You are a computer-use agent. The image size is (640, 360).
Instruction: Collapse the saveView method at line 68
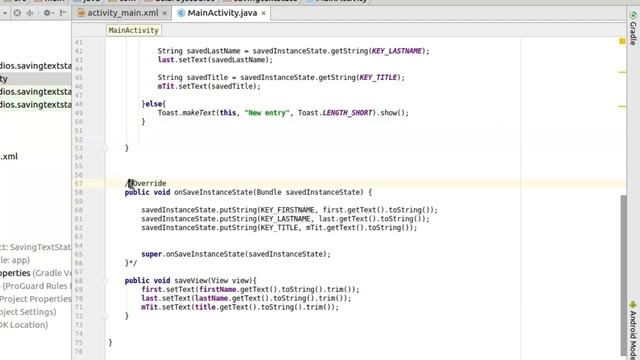pos(105,281)
